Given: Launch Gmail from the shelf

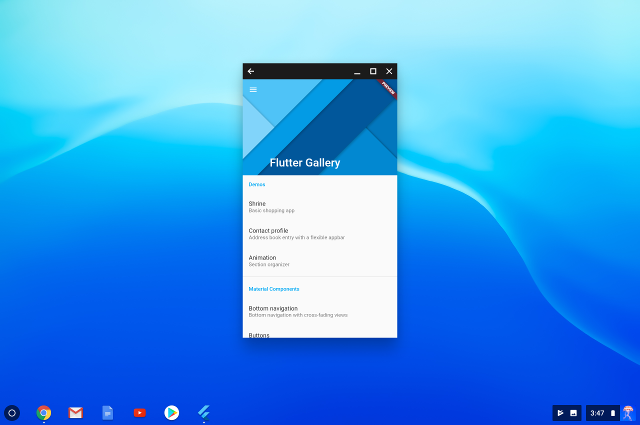Looking at the screenshot, I should [x=76, y=413].
